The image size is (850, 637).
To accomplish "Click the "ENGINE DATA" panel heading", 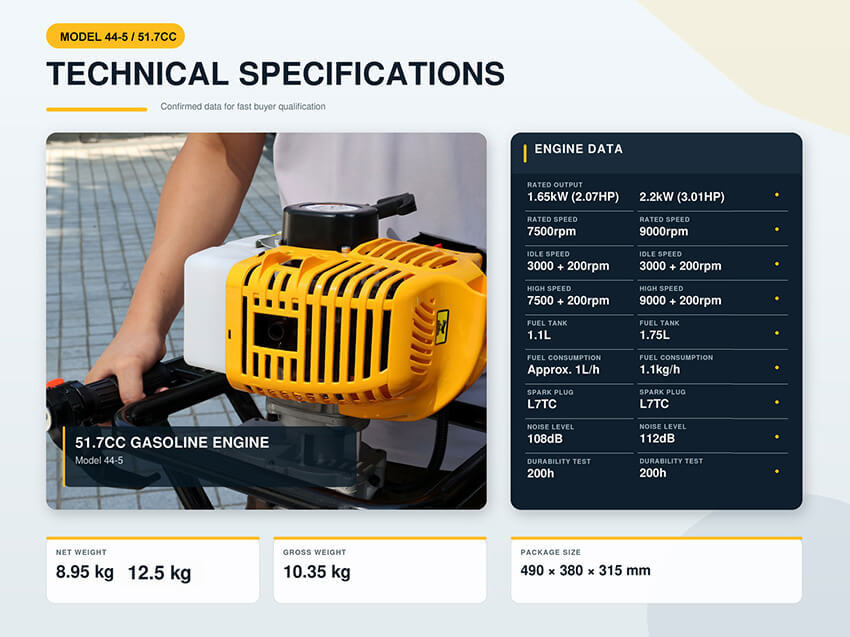I will click(x=578, y=149).
